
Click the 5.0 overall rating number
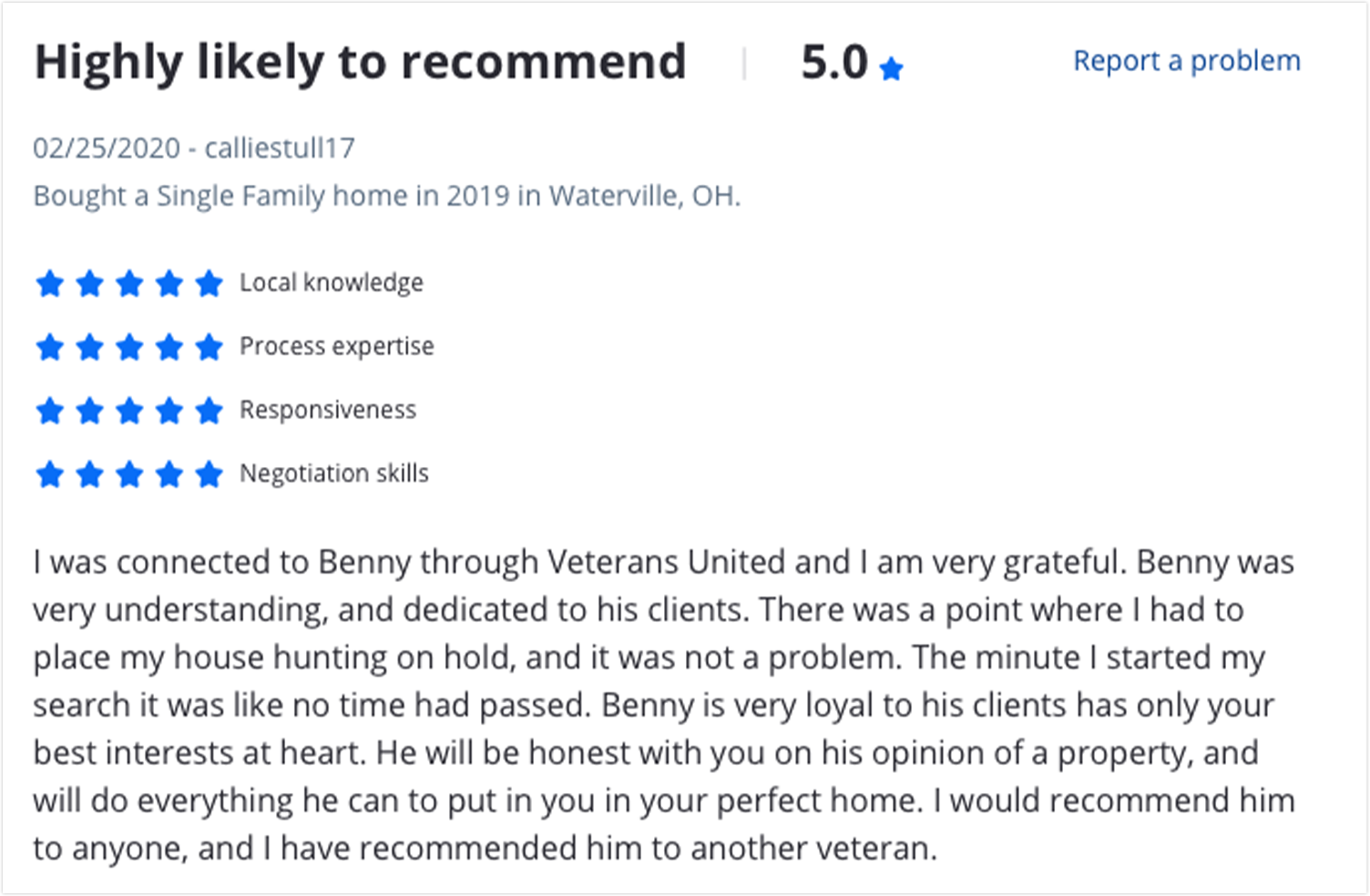[834, 63]
